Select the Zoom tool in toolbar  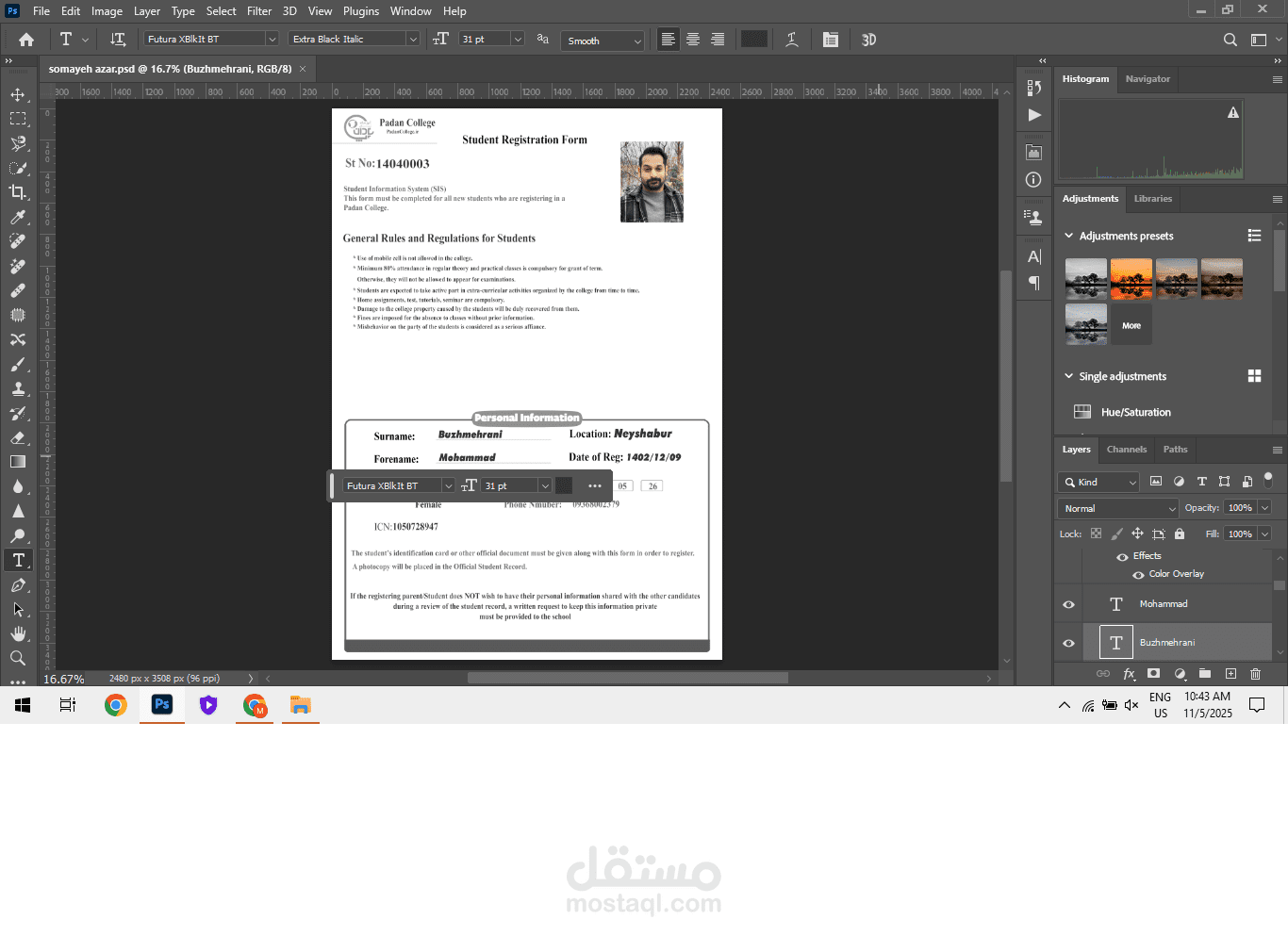coord(18,658)
